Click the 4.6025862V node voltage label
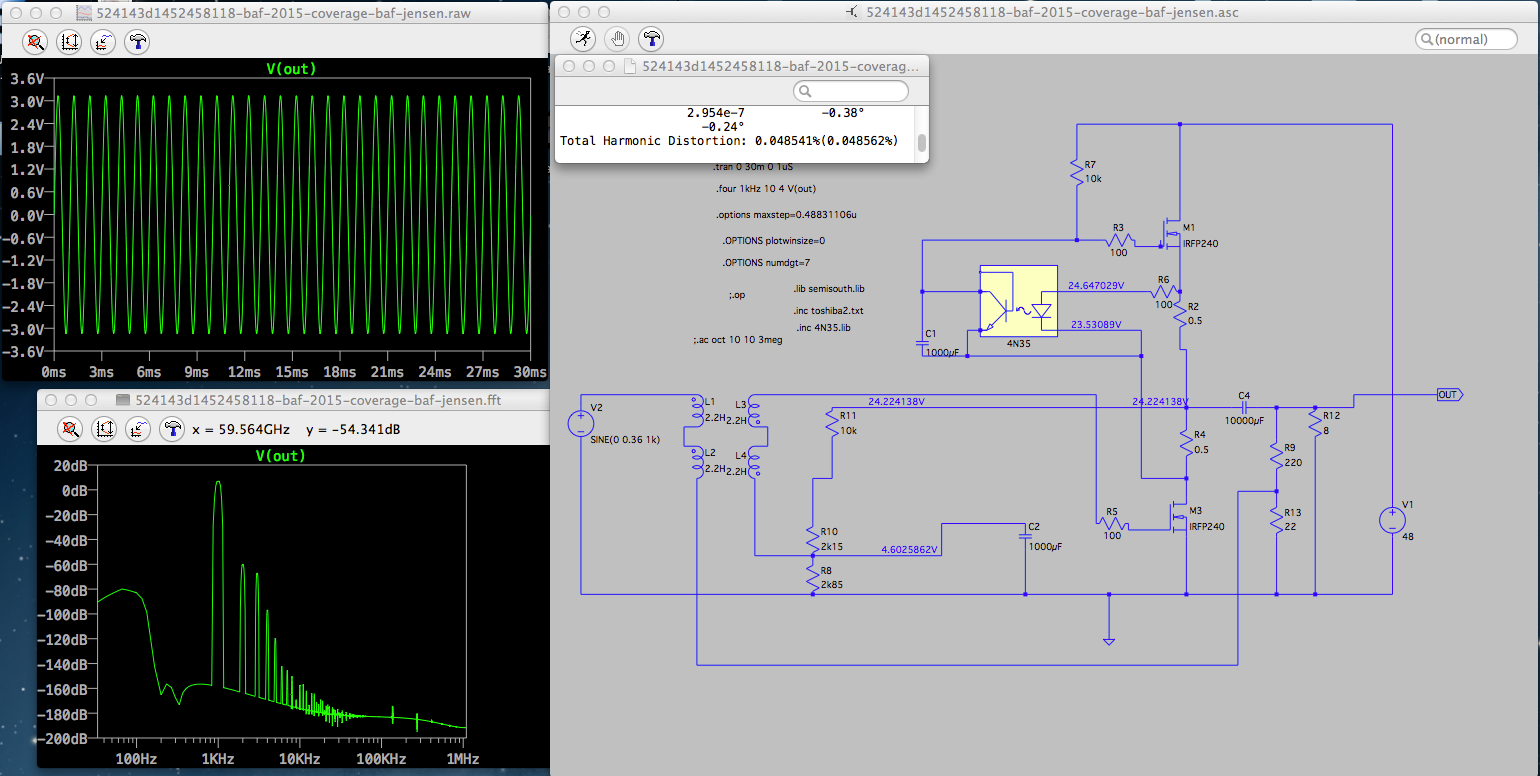The height and width of the screenshot is (776, 1540). 910,550
